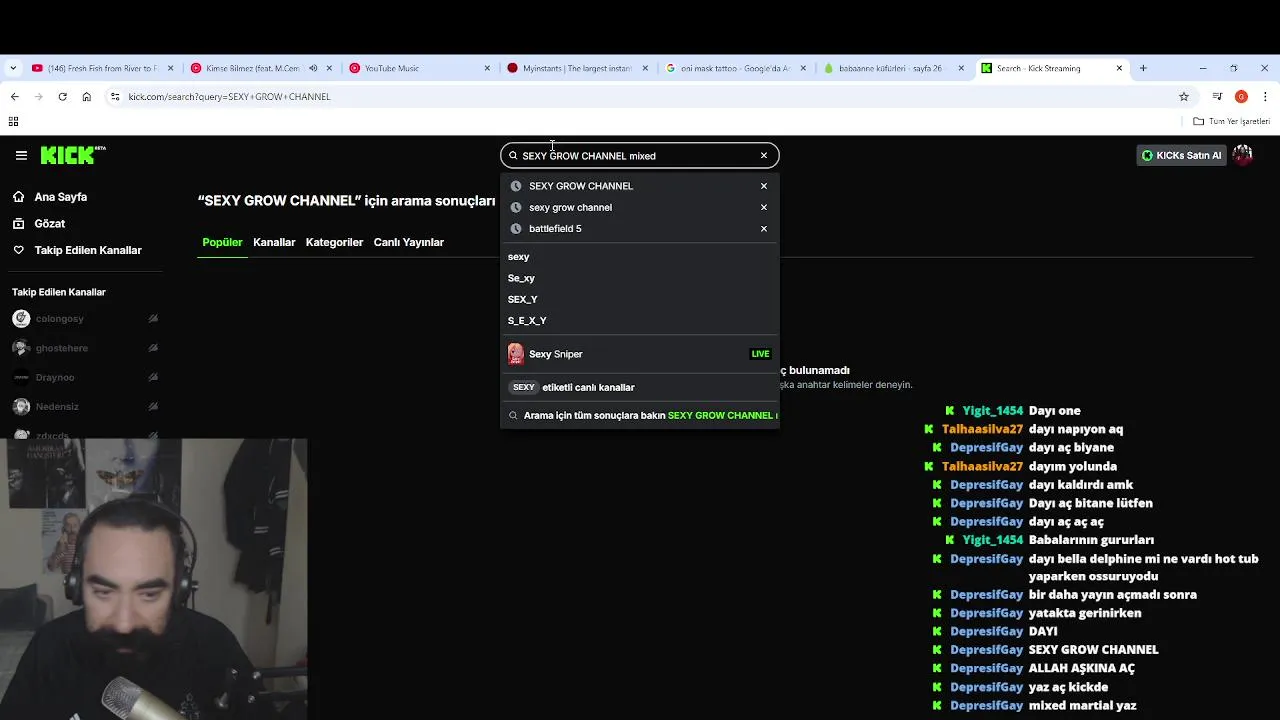The width and height of the screenshot is (1280, 720).
Task: Click the green KICK logo
Action: (x=73, y=155)
